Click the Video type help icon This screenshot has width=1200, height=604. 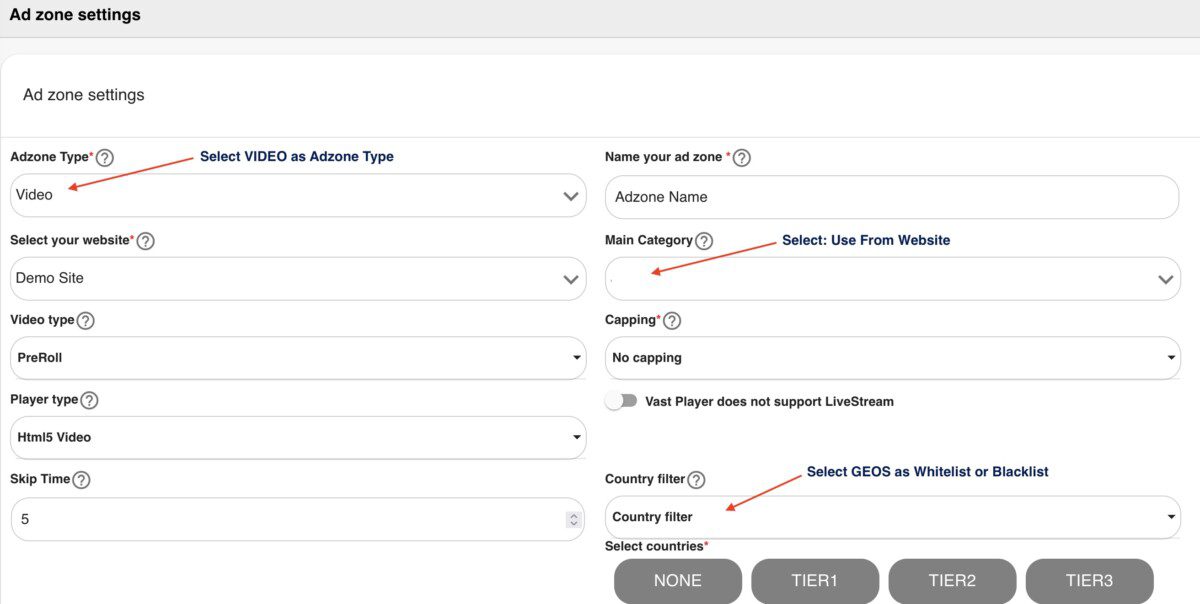point(85,321)
